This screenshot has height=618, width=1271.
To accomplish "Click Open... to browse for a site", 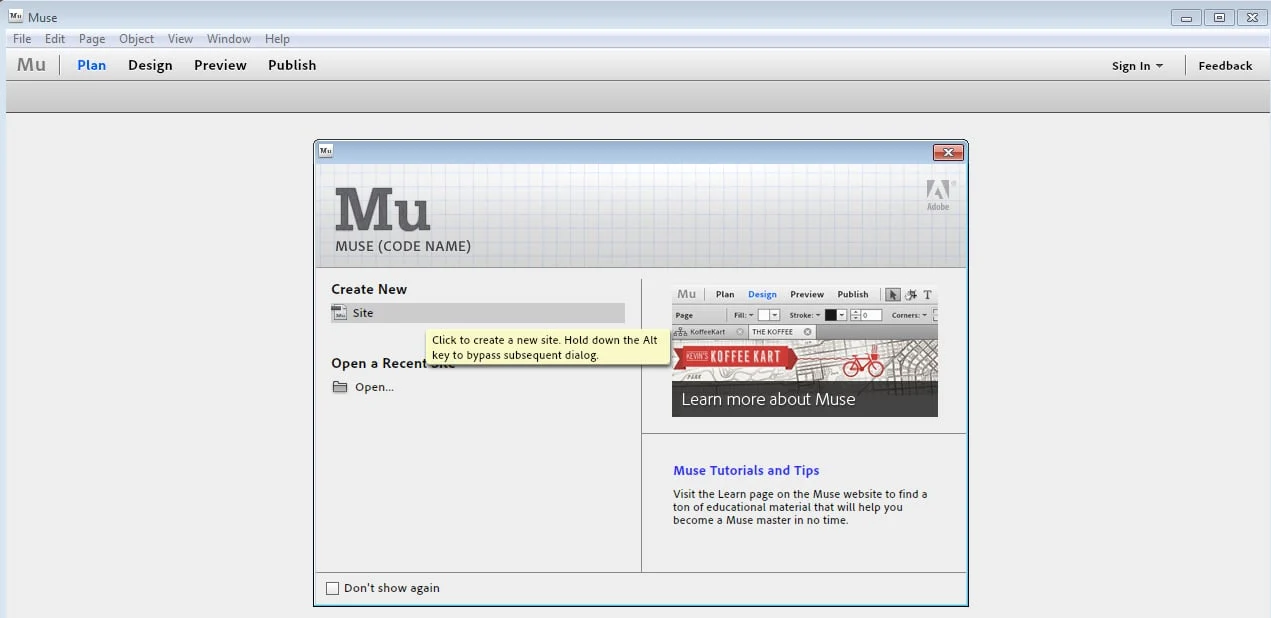I will tap(374, 387).
